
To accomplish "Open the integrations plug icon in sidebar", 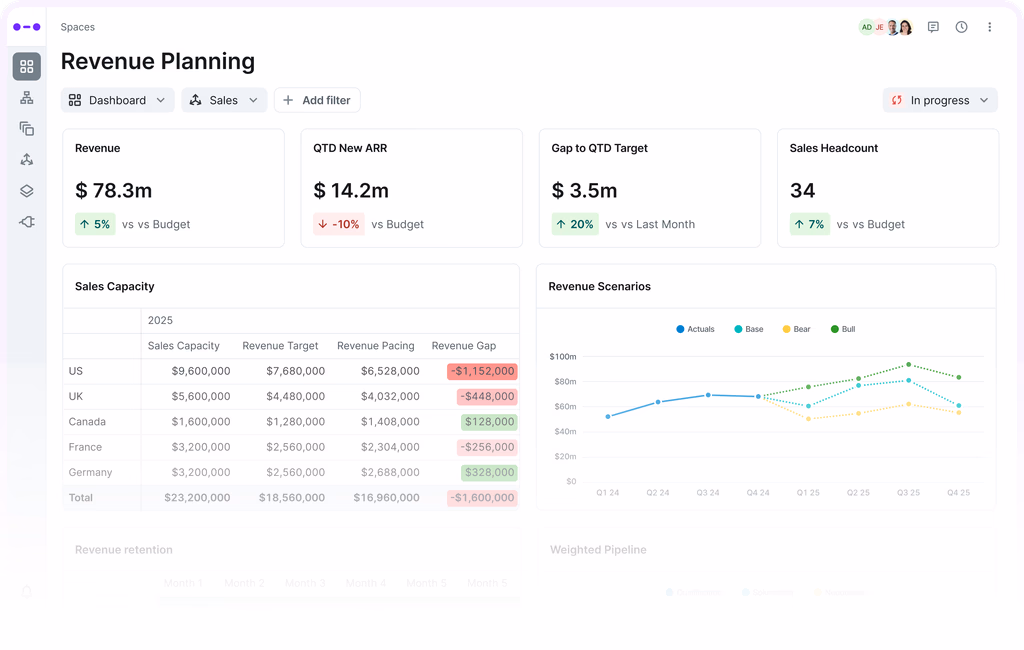I will tap(27, 222).
